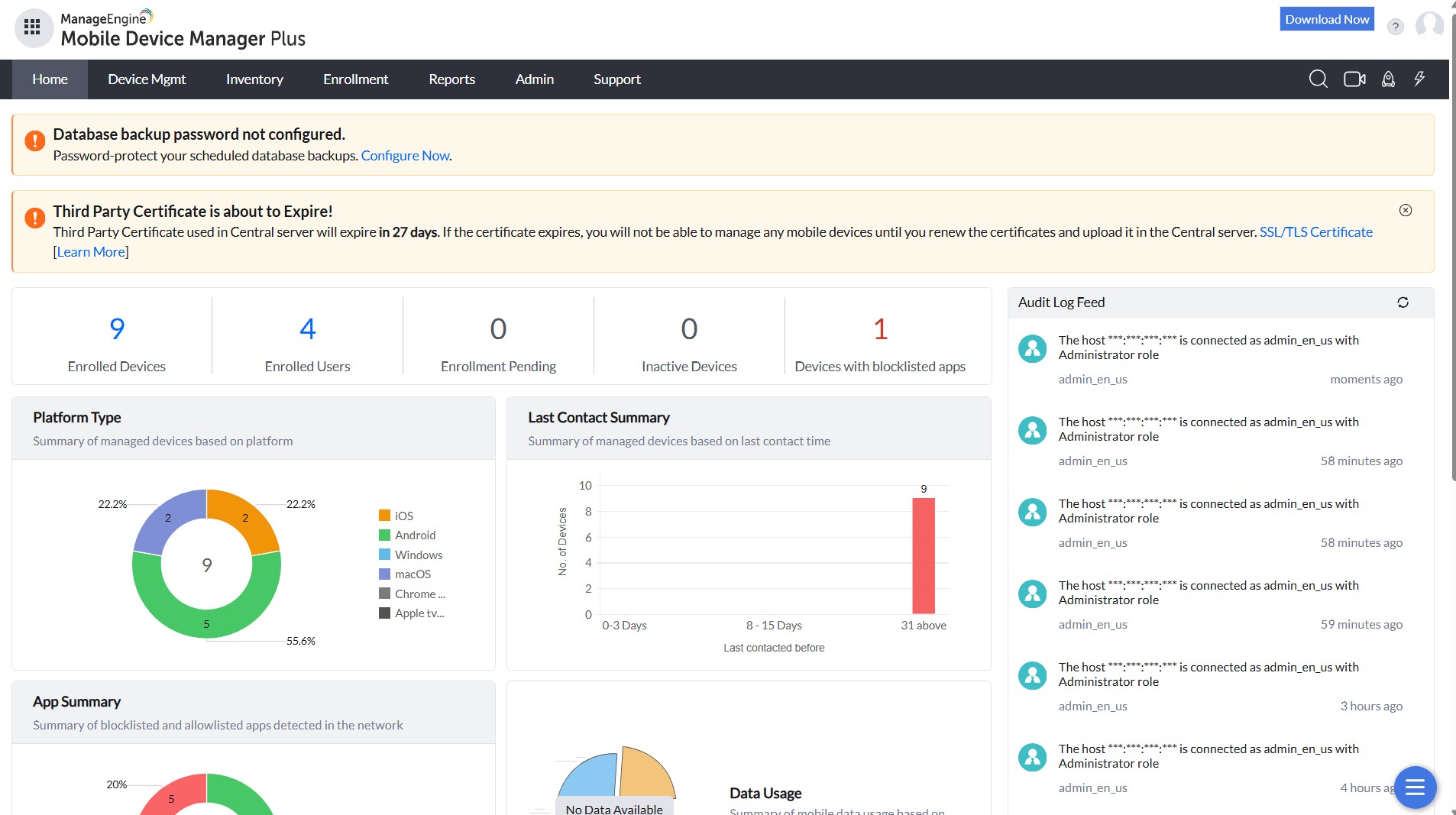Screen dimensions: 1456x815
Task: Go to the Admin tab
Action: click(534, 79)
